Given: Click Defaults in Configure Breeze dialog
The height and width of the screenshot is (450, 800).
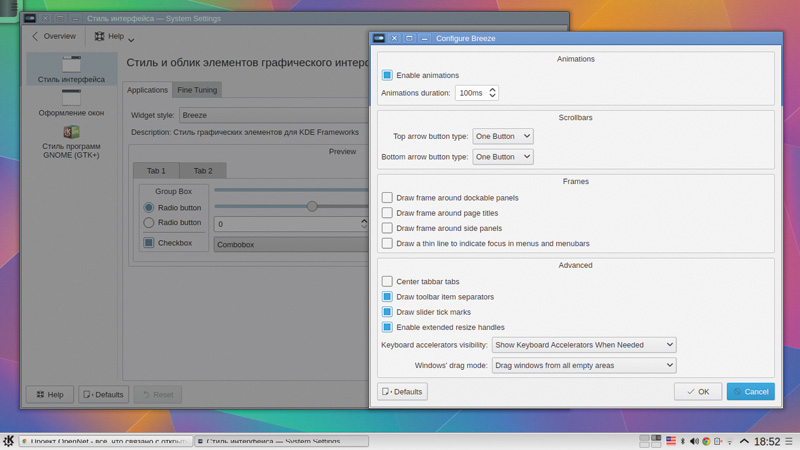Looking at the screenshot, I should tap(403, 391).
